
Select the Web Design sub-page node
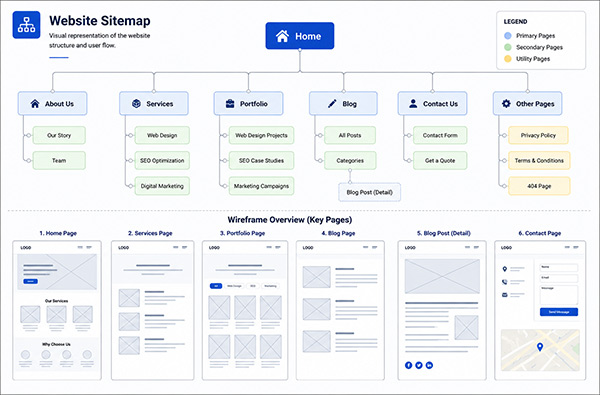tap(162, 135)
